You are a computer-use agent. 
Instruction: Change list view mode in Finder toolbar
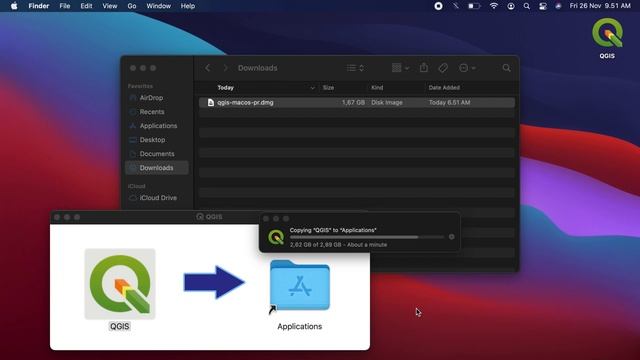point(355,68)
